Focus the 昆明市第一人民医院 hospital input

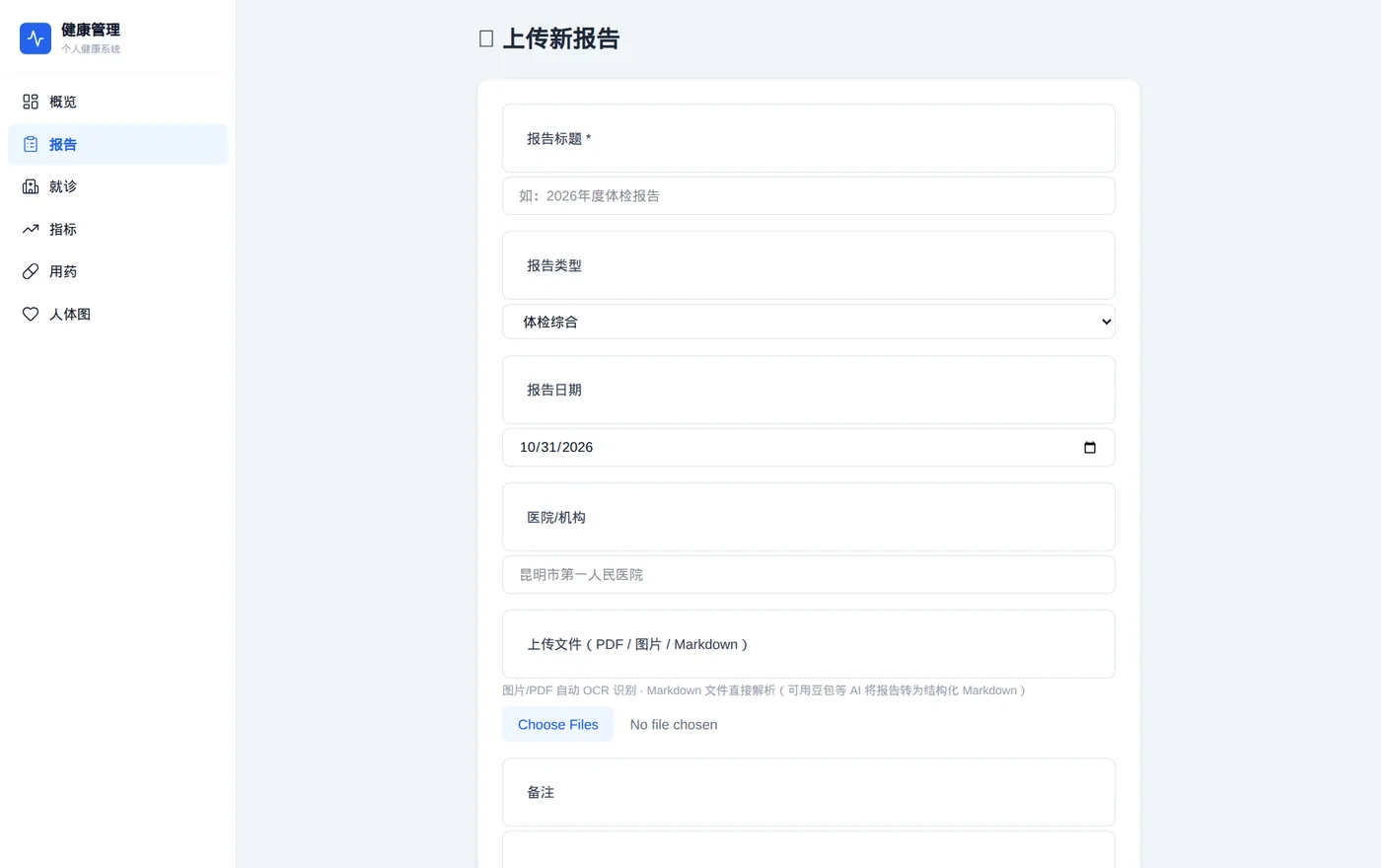(809, 574)
